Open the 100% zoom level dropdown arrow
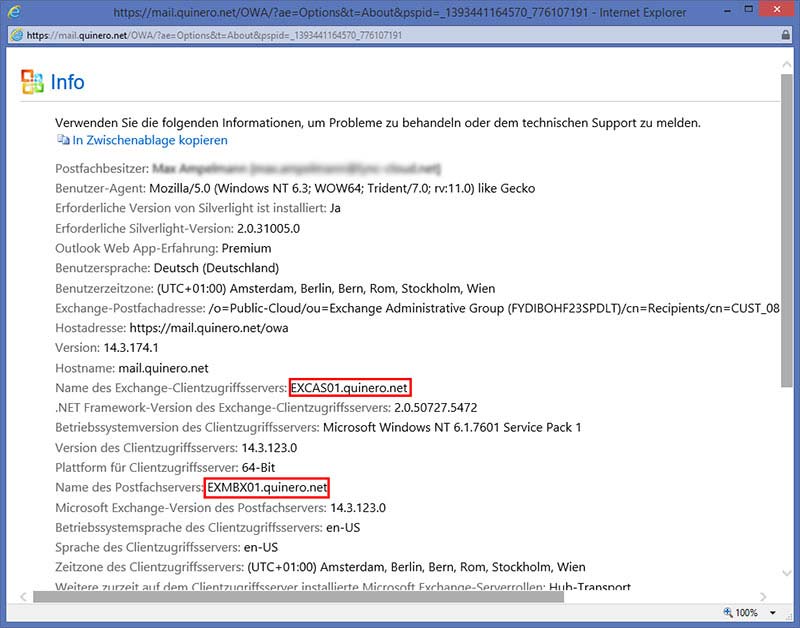Image resolution: width=800 pixels, height=628 pixels. pos(772,612)
